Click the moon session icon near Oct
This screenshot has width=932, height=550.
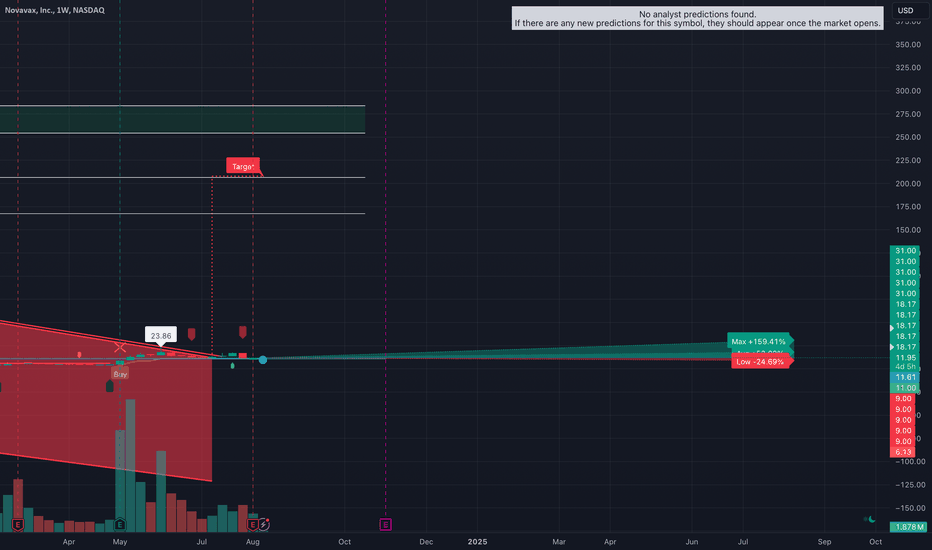(872, 519)
